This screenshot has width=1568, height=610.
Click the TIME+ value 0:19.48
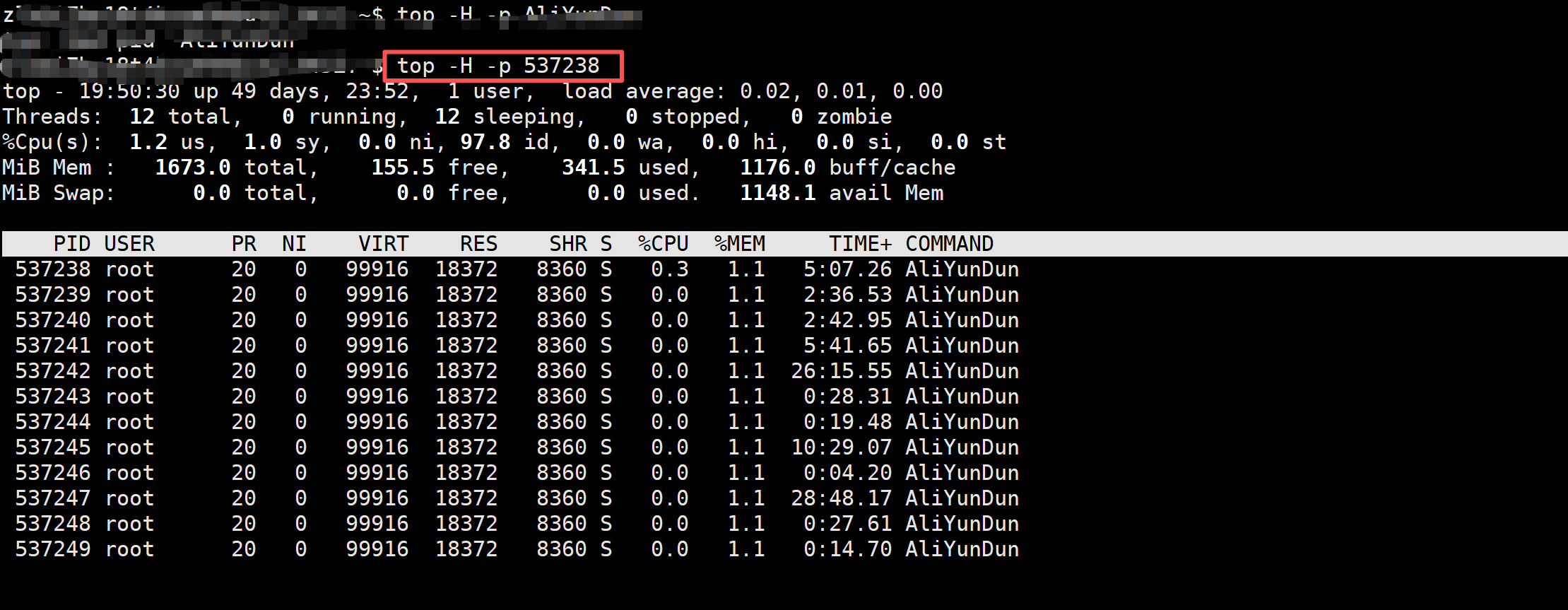[847, 422]
